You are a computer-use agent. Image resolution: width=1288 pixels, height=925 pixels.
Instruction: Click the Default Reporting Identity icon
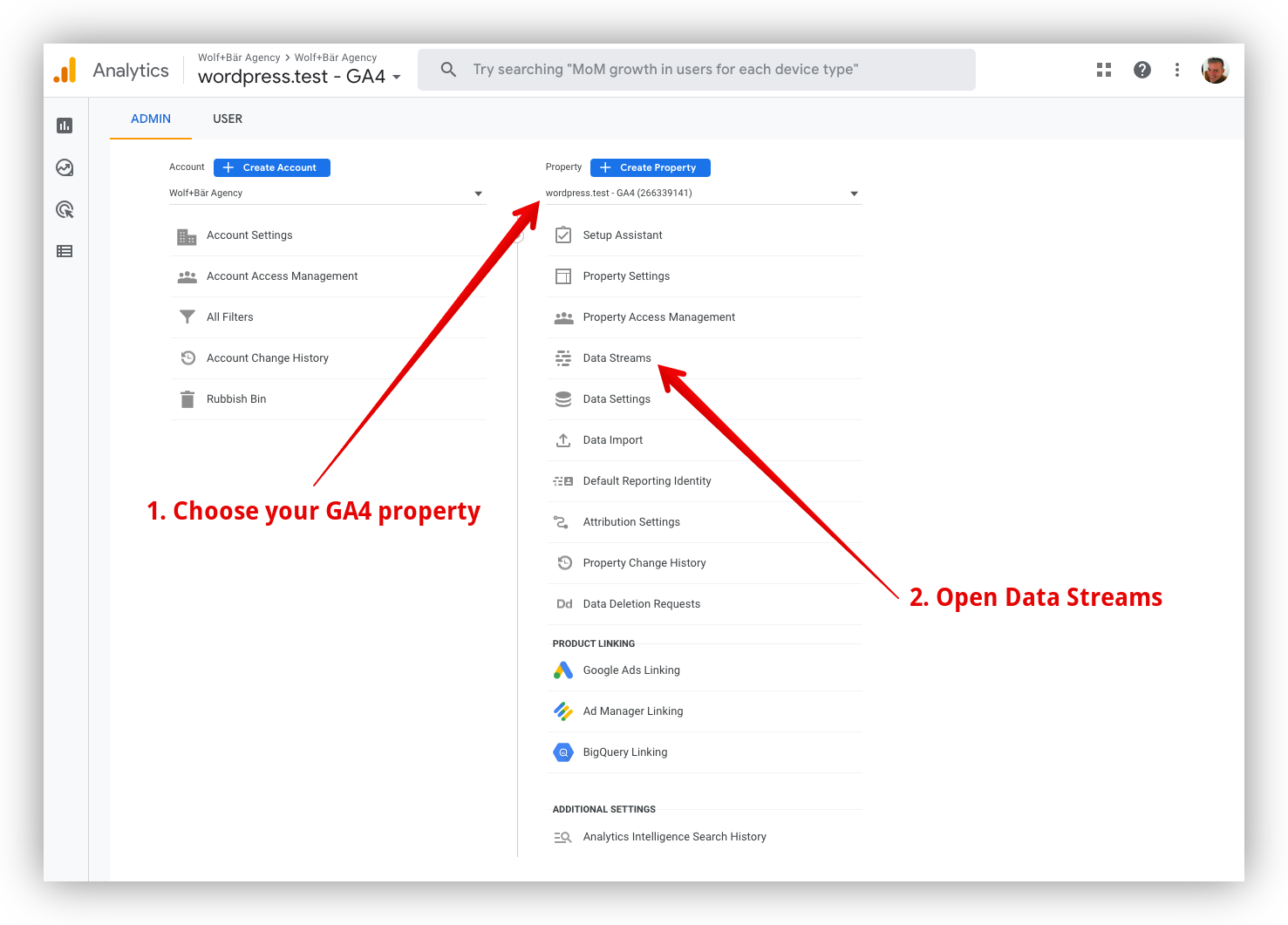point(563,481)
